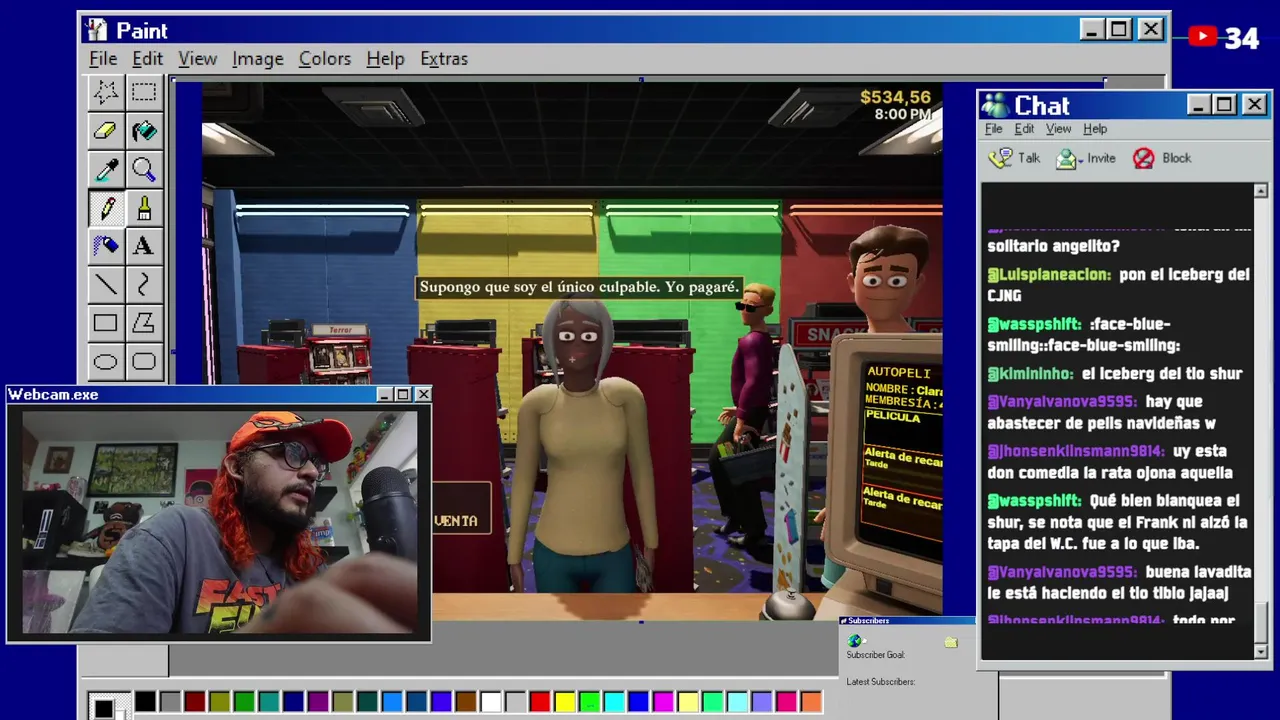Click the "Latest Subscribers:" label
1280x720 pixels.
click(x=880, y=682)
